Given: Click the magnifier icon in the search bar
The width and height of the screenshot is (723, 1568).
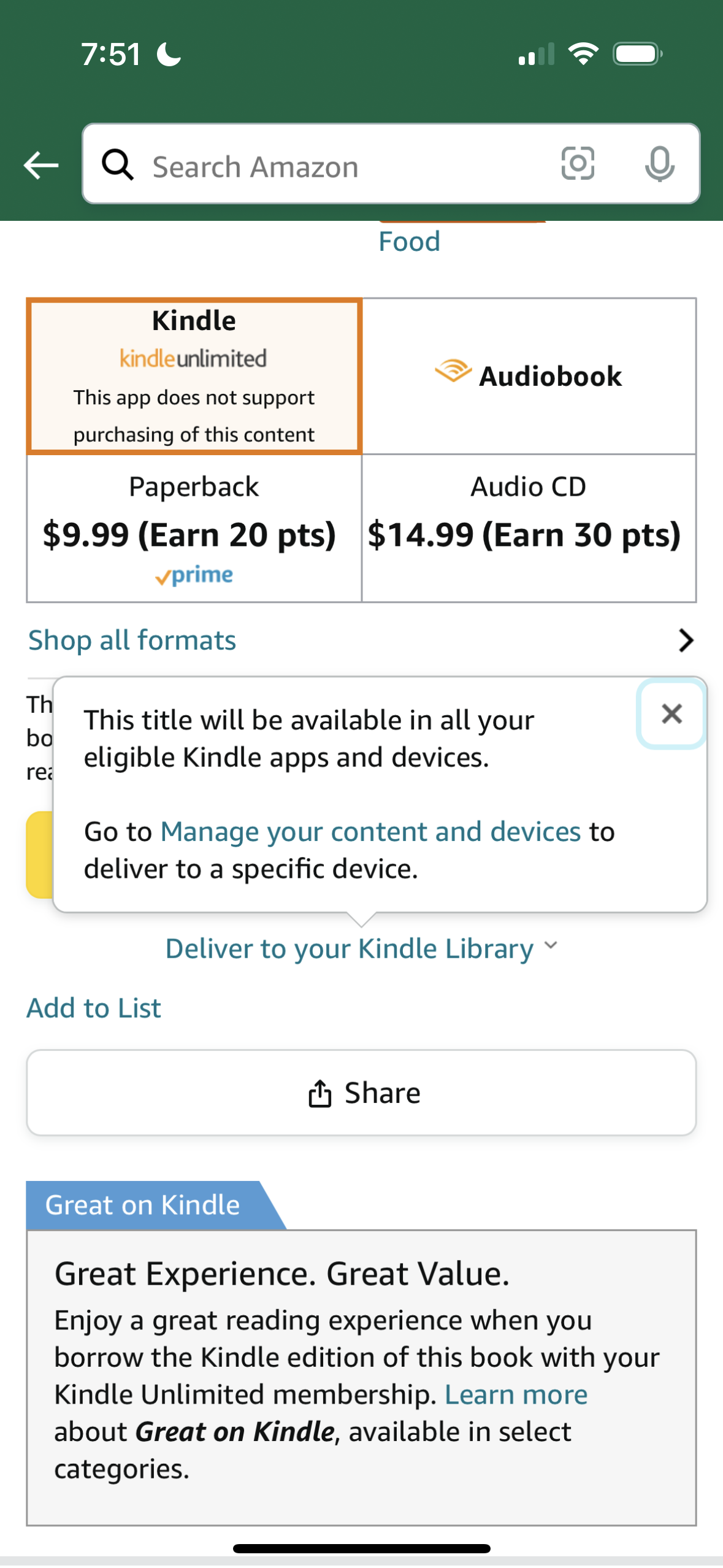Looking at the screenshot, I should click(118, 164).
